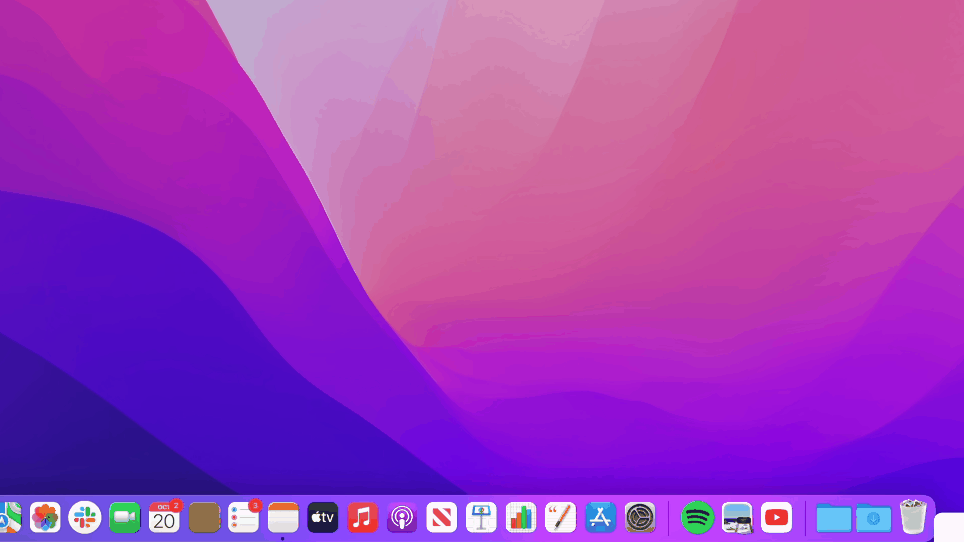This screenshot has width=964, height=542.
Task: Start FaceTime from the Dock
Action: (125, 517)
